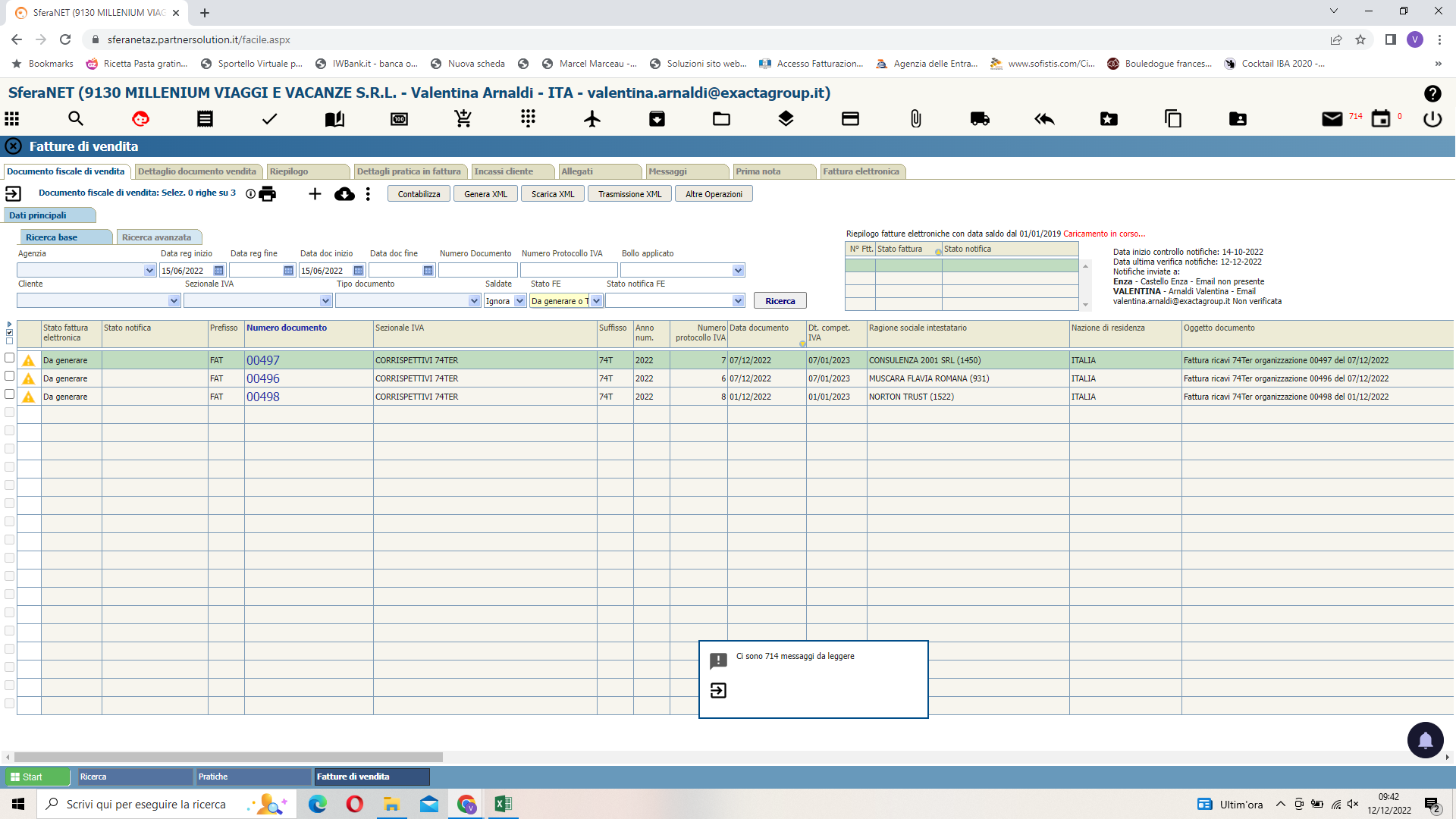Viewport: 1456px width, 819px height.
Task: Open the Ricerca avanzata tab
Action: click(x=157, y=237)
